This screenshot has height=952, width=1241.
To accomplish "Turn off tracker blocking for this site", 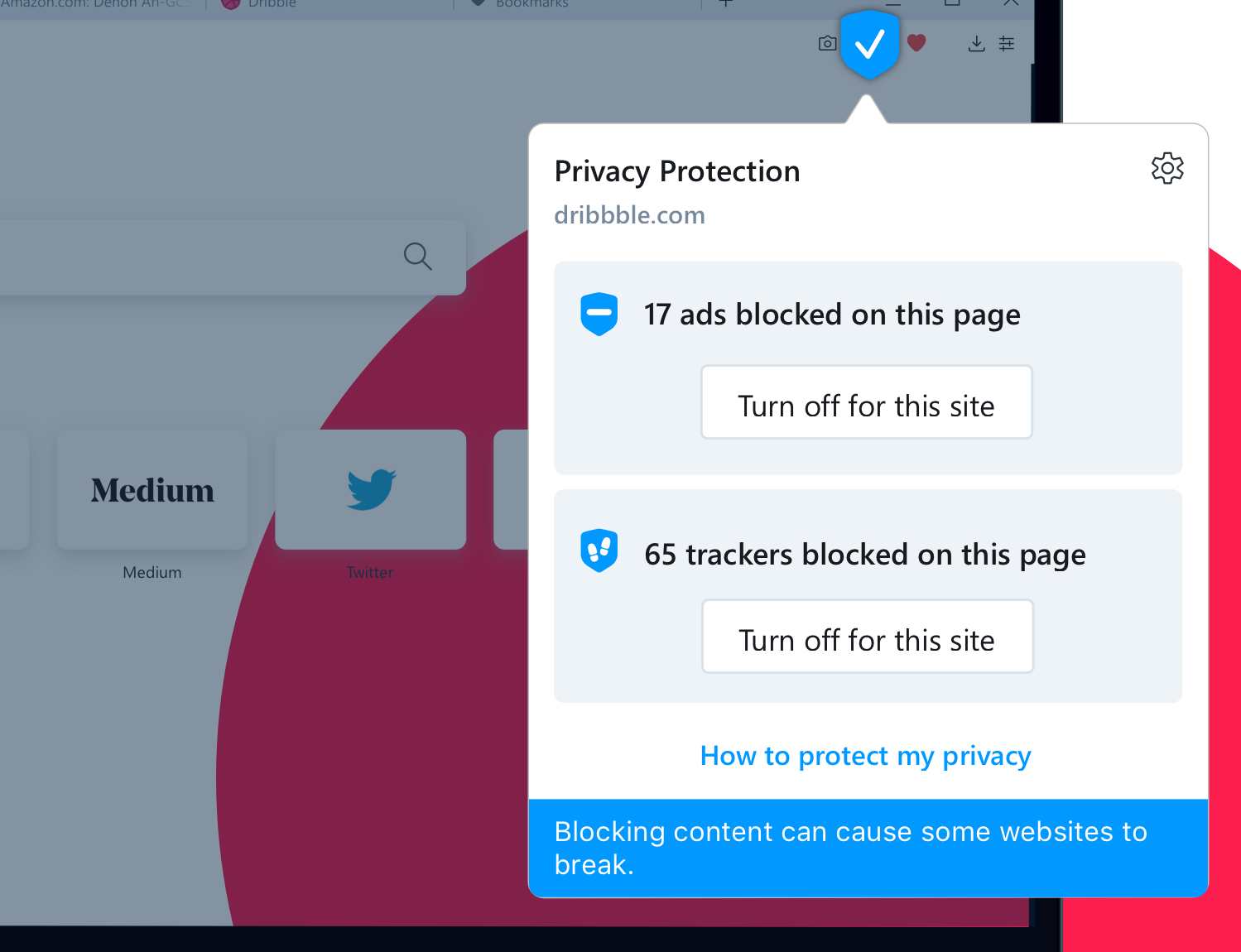I will point(868,637).
